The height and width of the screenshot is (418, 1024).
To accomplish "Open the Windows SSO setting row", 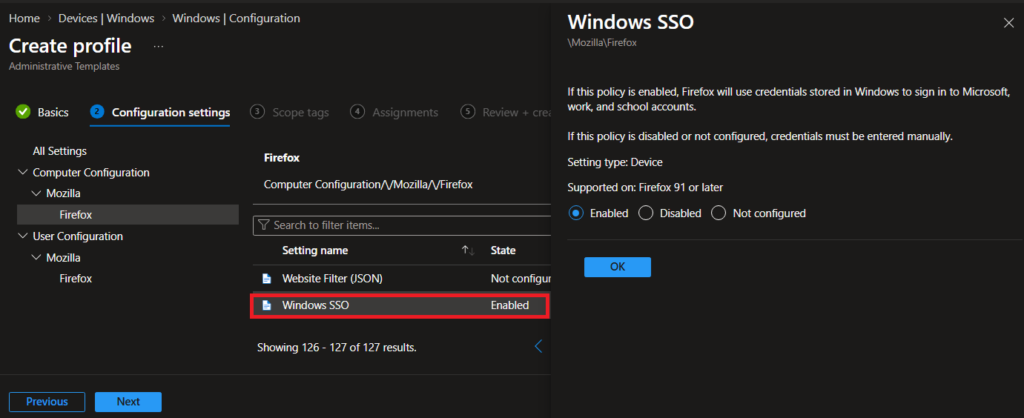I will point(400,305).
